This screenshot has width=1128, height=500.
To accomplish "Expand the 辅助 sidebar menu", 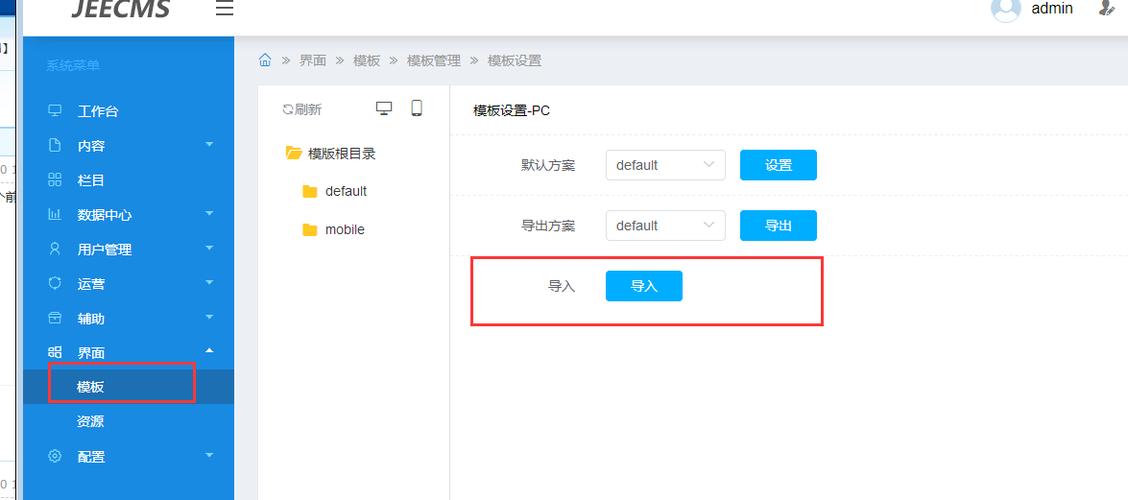I will pyautogui.click(x=129, y=319).
